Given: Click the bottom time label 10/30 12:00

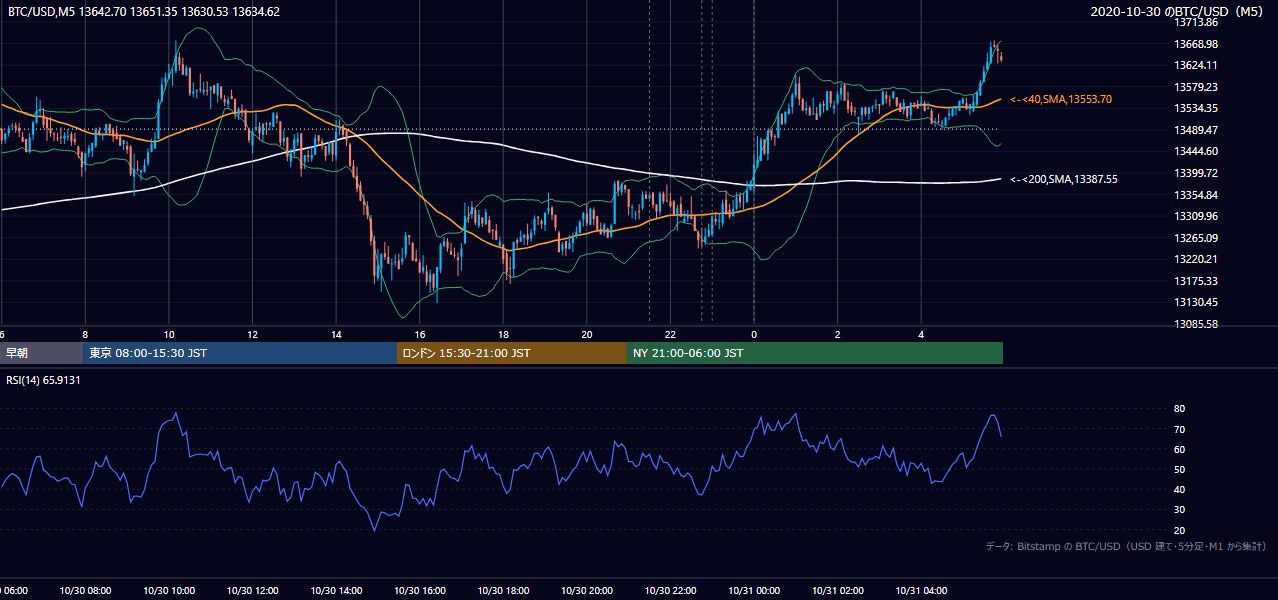Looking at the screenshot, I should (252, 591).
